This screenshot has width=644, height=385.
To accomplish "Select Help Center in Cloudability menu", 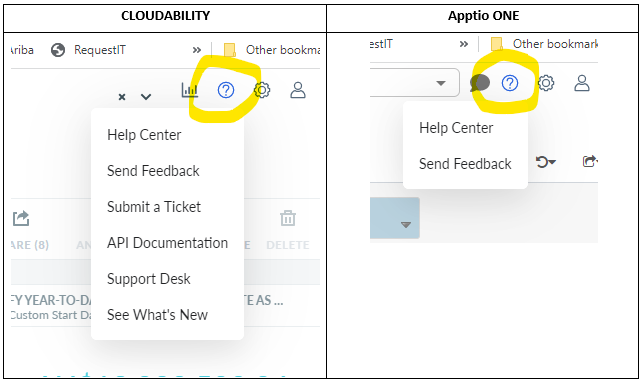I will click(x=144, y=135).
